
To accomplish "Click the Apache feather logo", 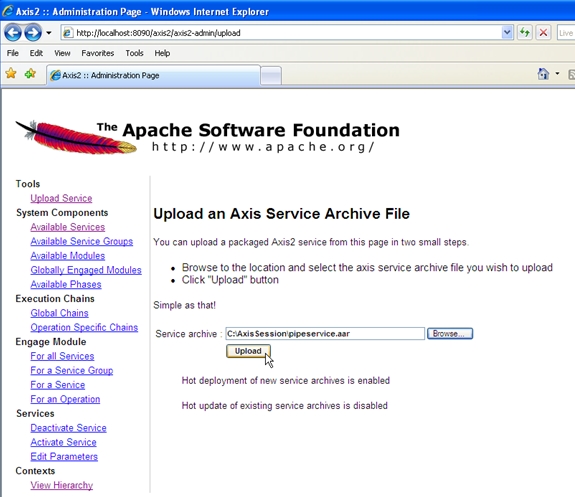I will point(76,137).
